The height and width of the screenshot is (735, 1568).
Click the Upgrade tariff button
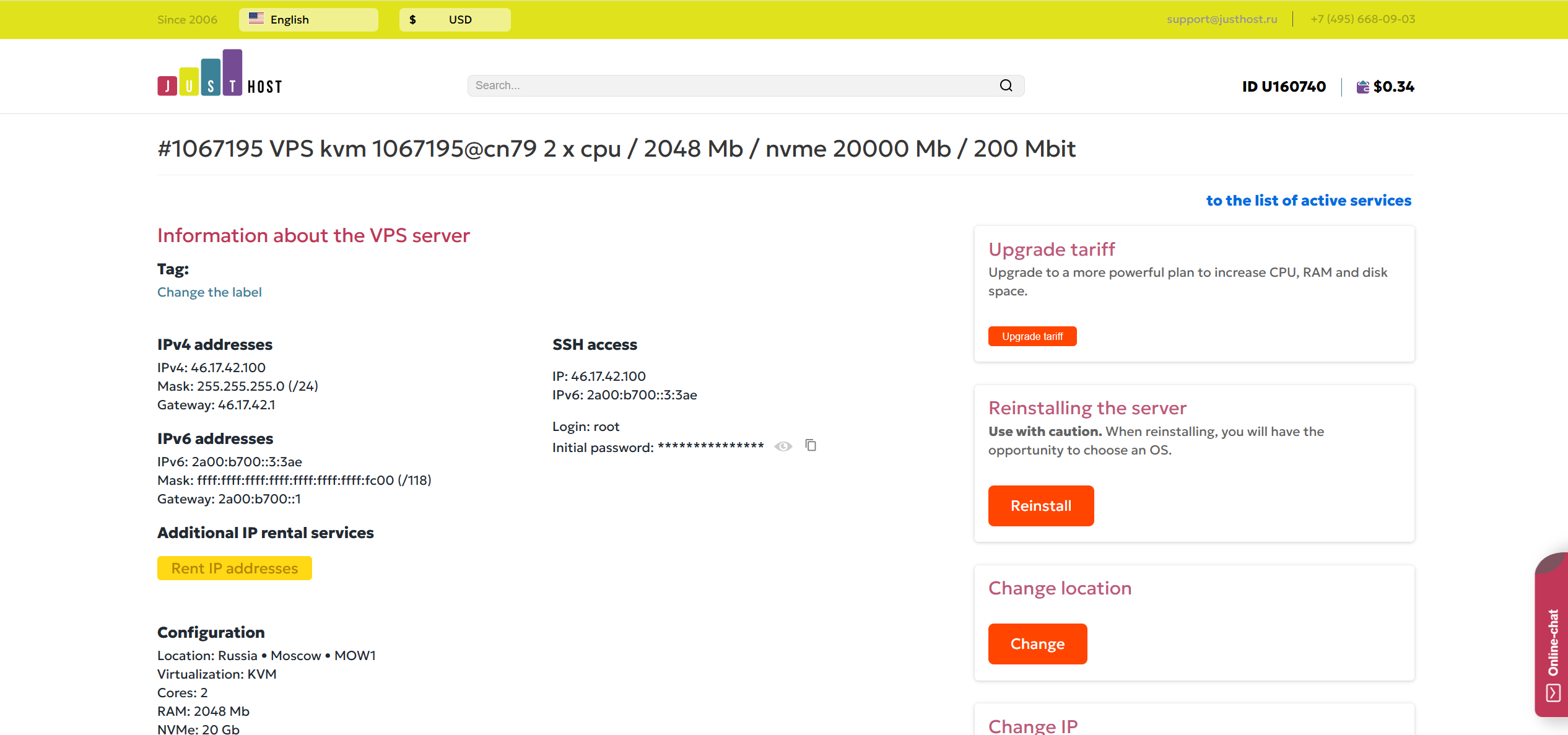pos(1032,336)
